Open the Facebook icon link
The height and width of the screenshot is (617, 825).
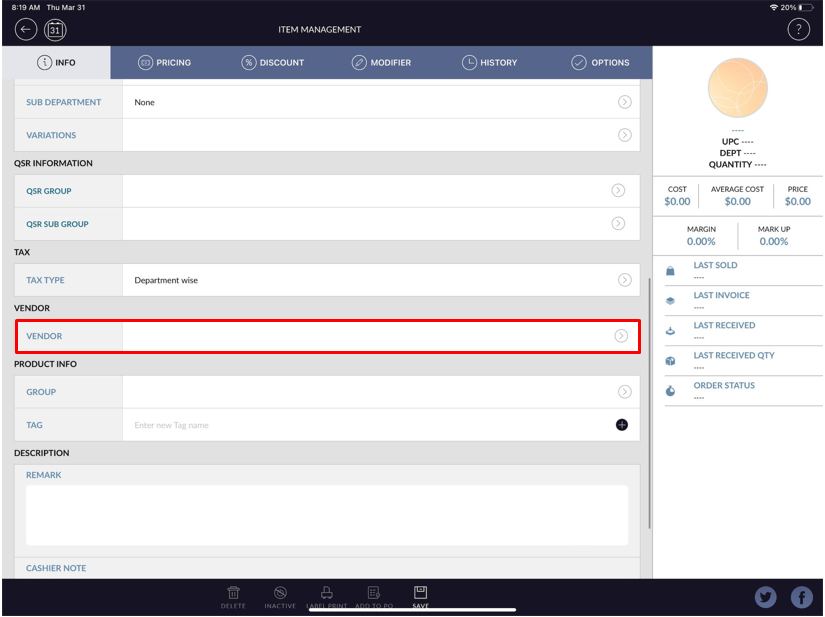pos(802,597)
